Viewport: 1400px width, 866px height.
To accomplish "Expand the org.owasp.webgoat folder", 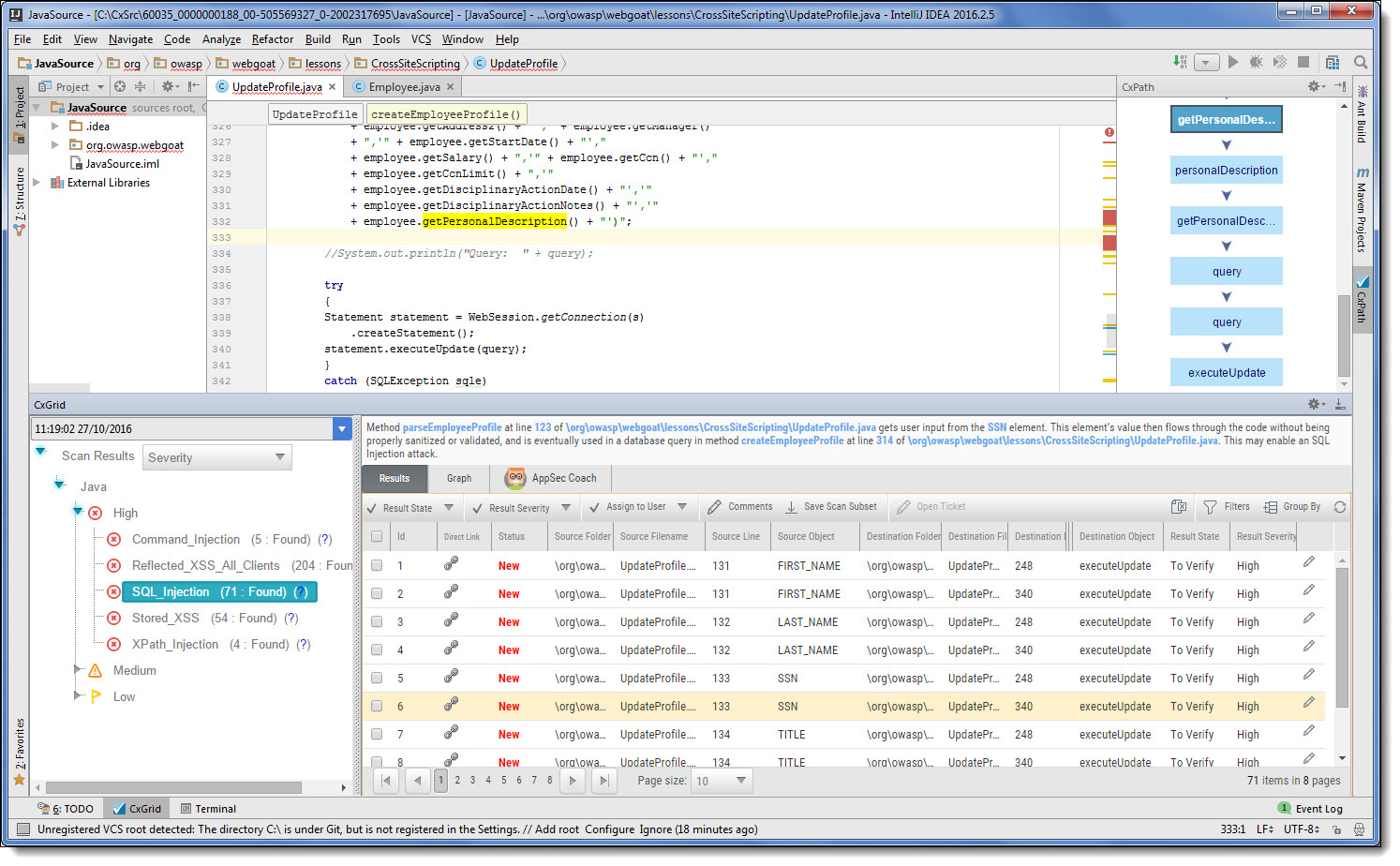I will click(55, 144).
